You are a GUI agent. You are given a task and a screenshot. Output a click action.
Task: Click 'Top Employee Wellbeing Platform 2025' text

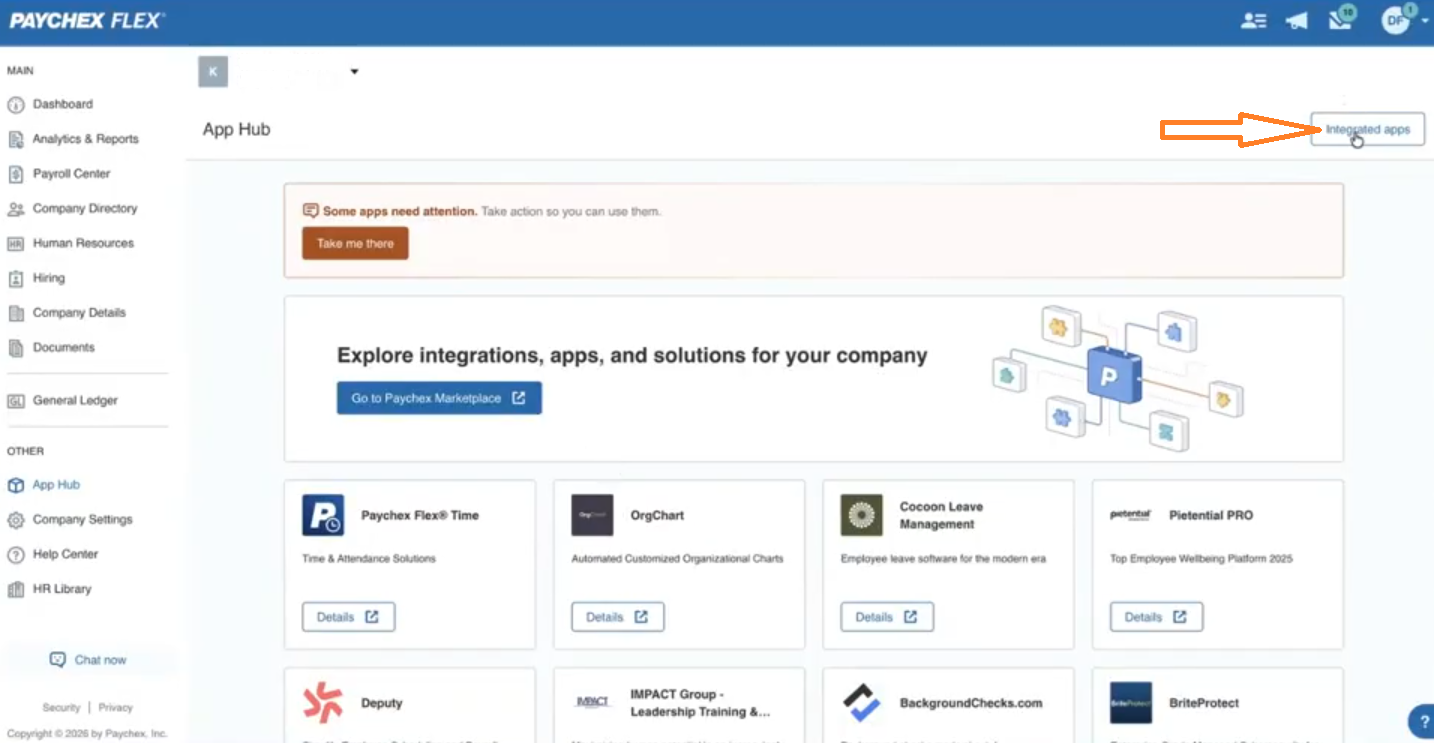(x=1201, y=559)
